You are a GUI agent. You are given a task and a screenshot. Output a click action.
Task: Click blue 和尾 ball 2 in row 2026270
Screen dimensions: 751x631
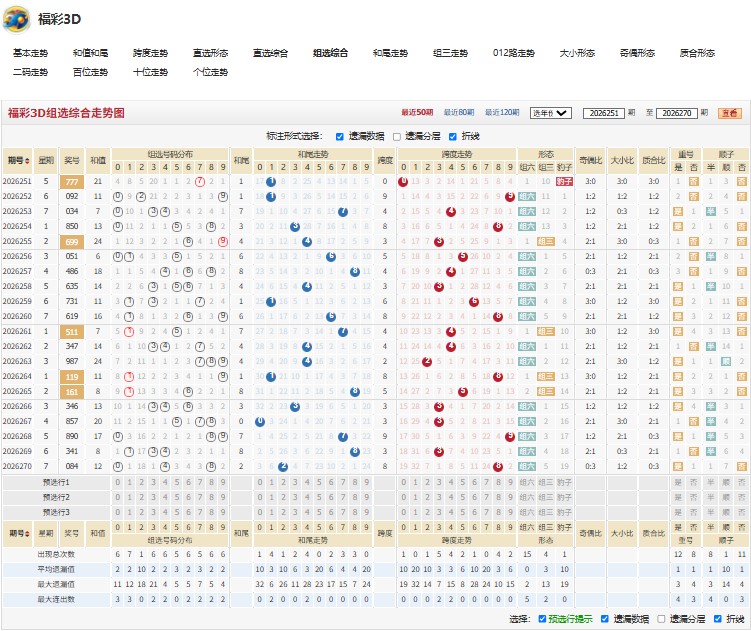(283, 466)
